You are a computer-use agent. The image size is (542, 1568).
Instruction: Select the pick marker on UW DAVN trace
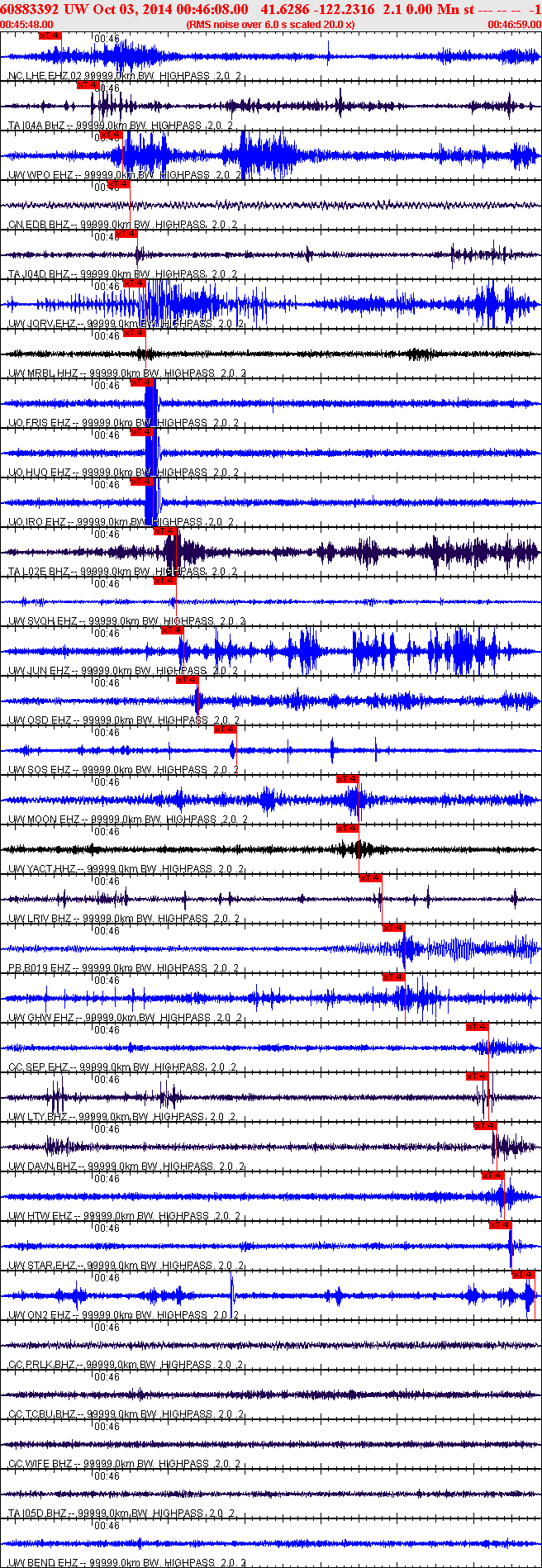[x=486, y=1126]
